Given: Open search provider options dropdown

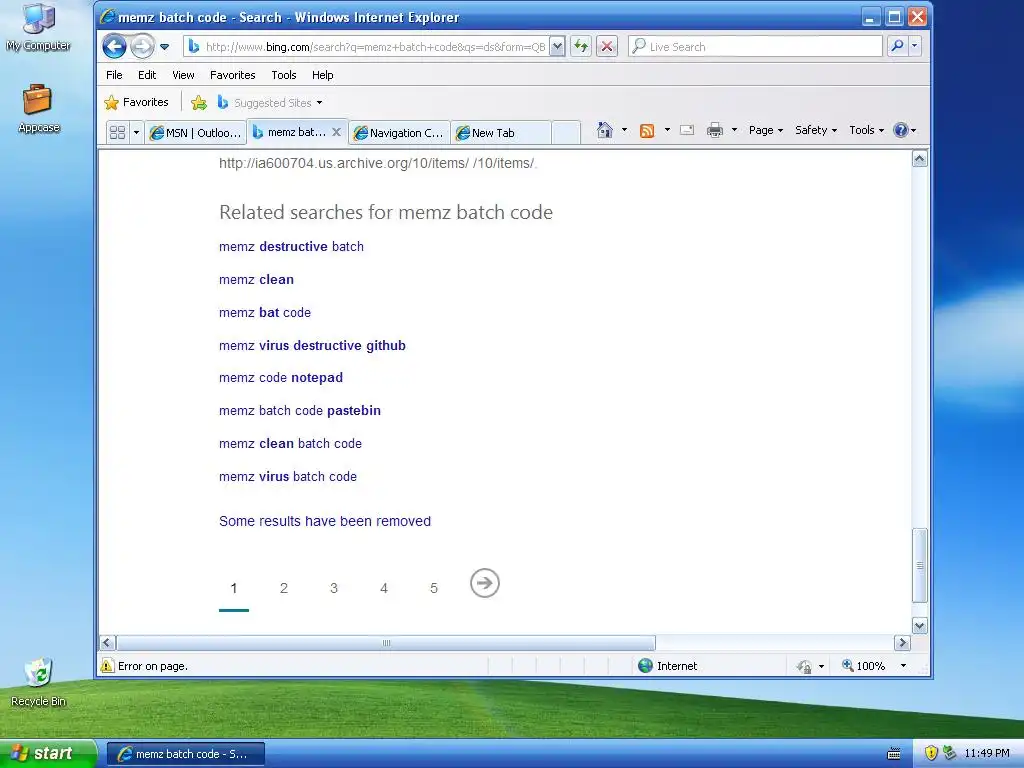Looking at the screenshot, I should coord(915,46).
